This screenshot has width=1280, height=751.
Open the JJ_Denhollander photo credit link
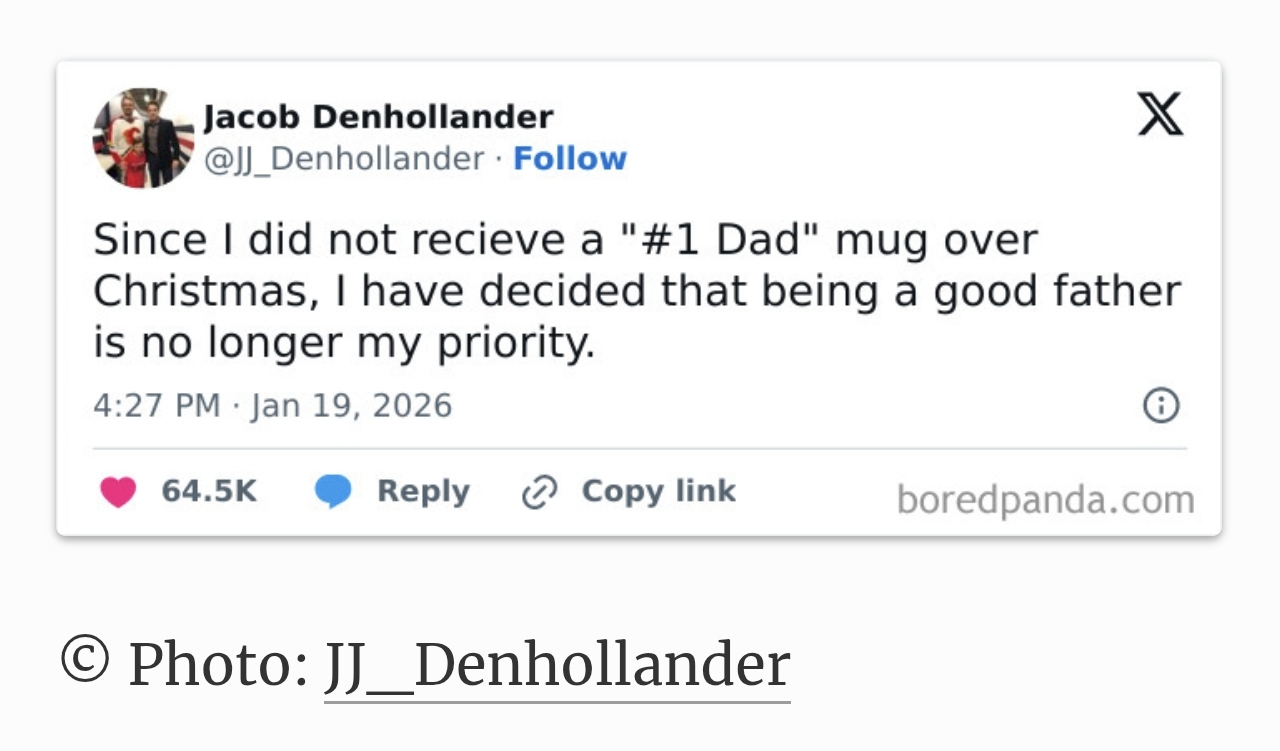[557, 665]
